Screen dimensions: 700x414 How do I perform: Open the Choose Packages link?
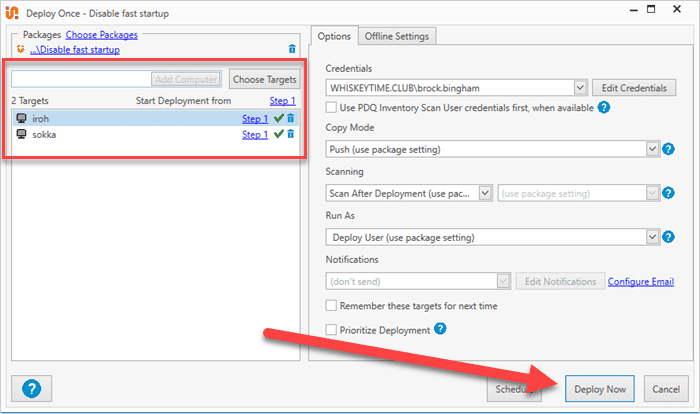(x=101, y=34)
